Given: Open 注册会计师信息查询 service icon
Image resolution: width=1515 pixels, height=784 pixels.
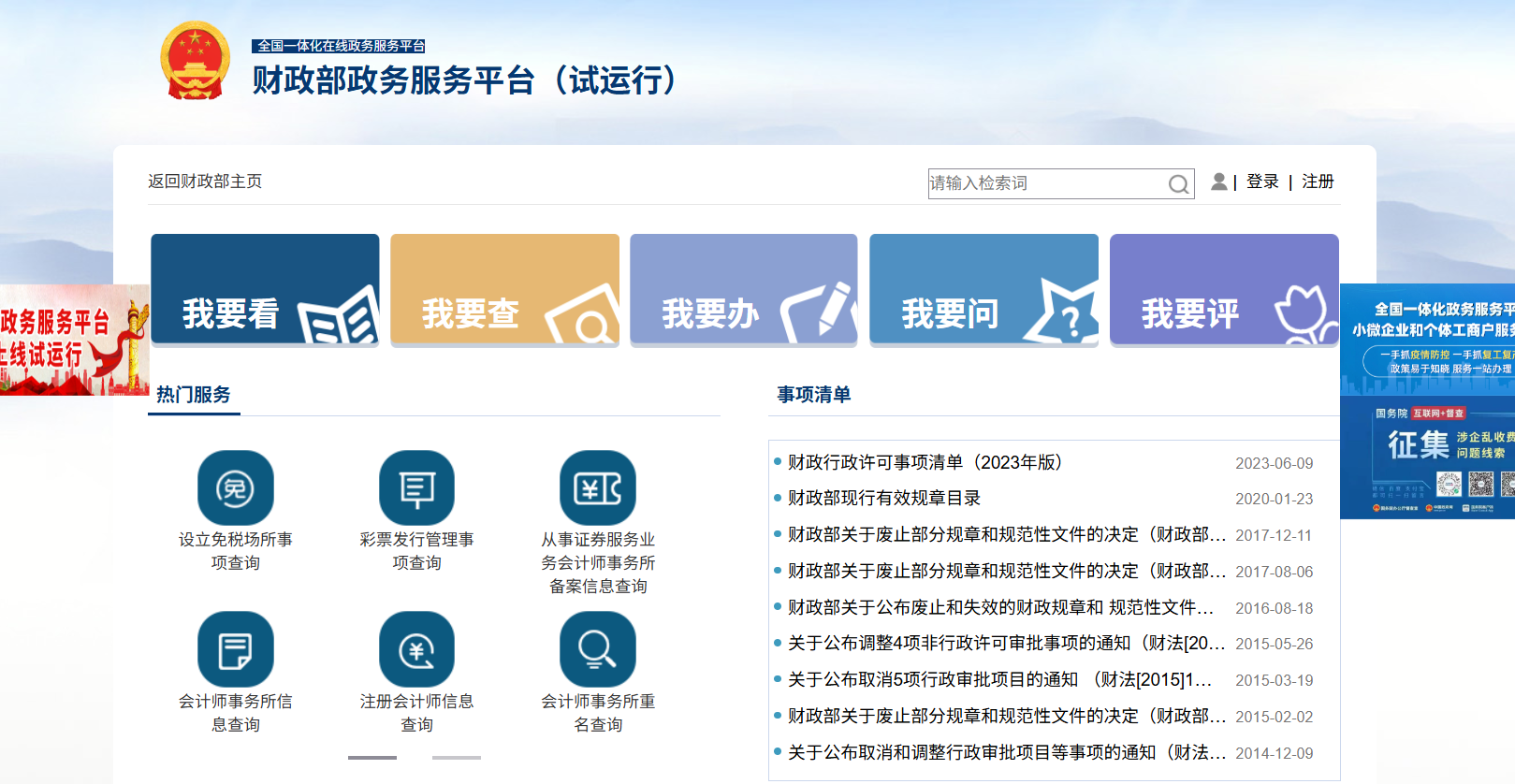Looking at the screenshot, I should coord(416,649).
